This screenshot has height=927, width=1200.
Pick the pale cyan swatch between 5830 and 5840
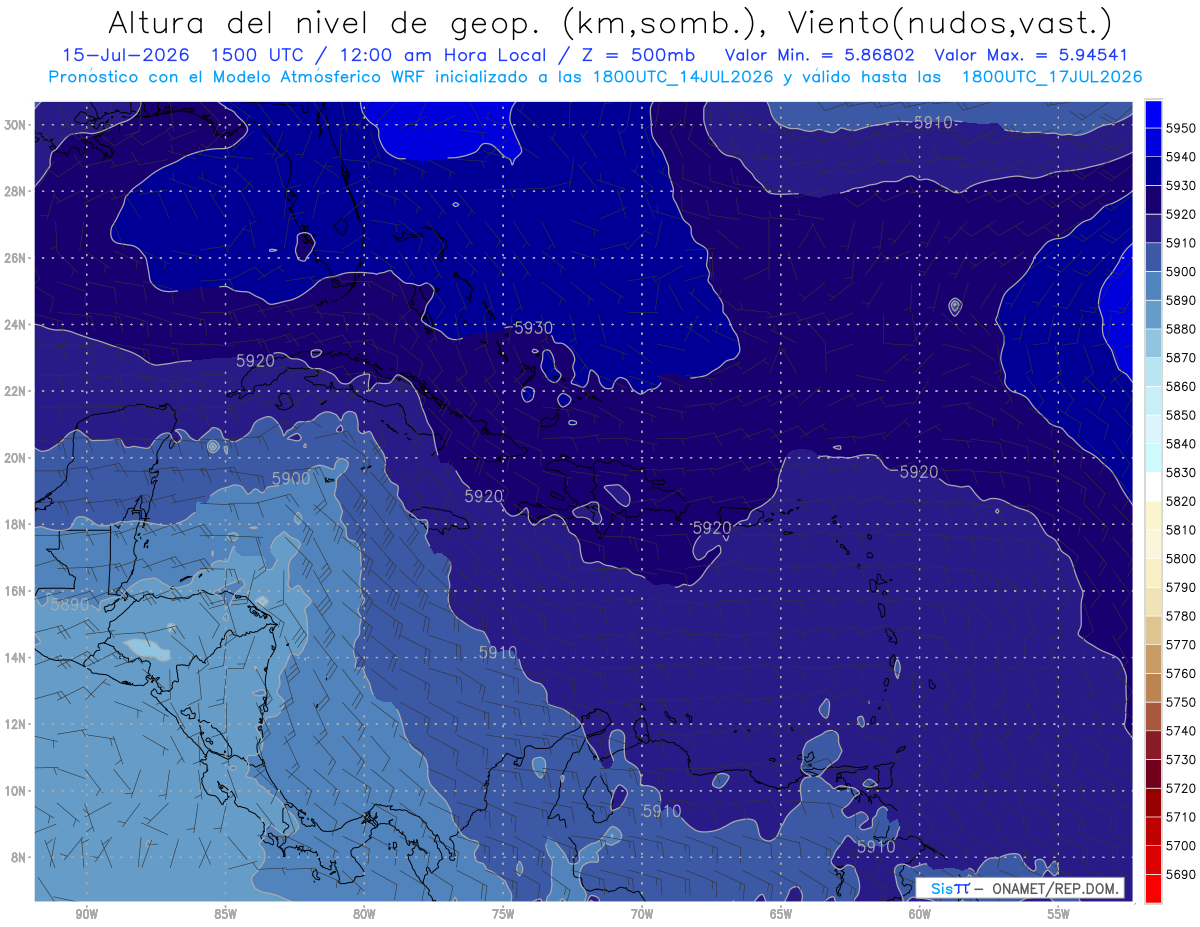click(1153, 458)
